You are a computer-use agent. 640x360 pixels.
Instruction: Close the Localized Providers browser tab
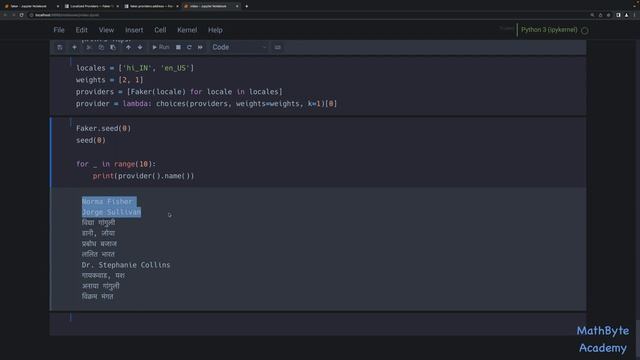118,6
